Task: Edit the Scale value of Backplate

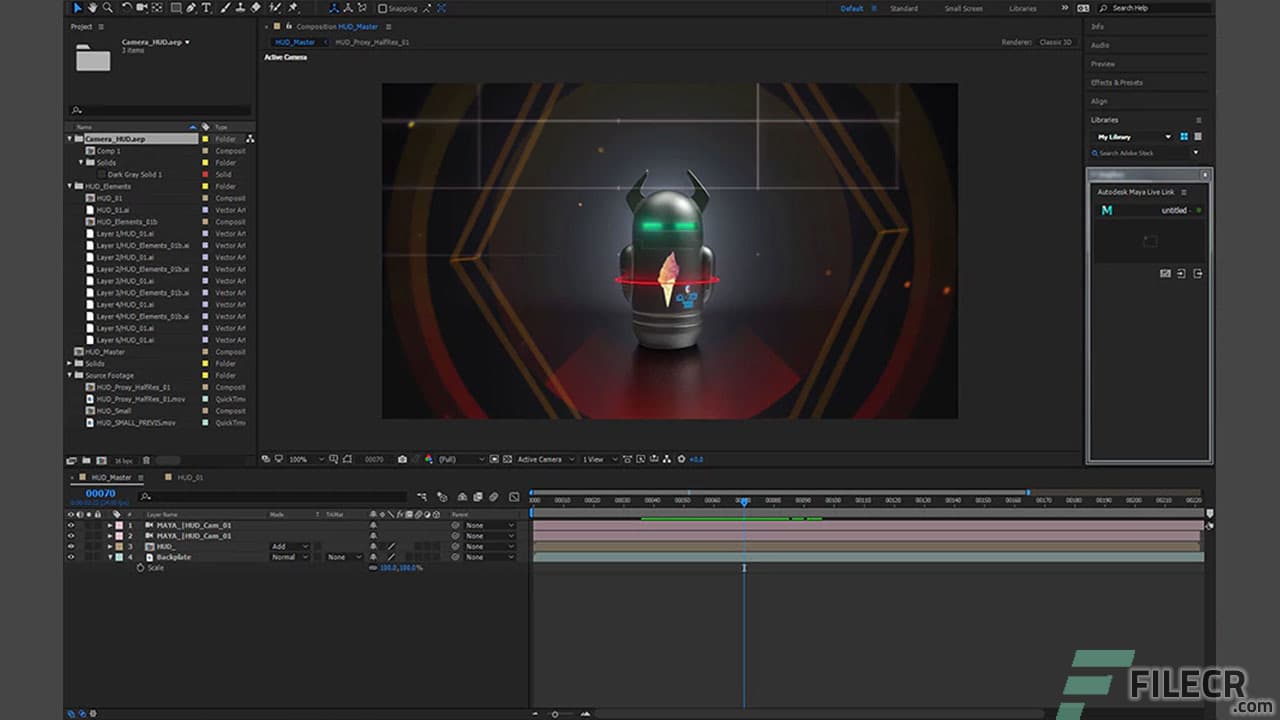Action: tap(394, 567)
